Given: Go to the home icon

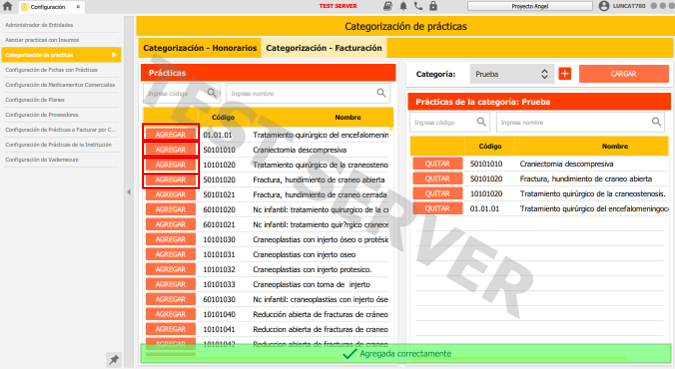Looking at the screenshot, I should [7, 6].
